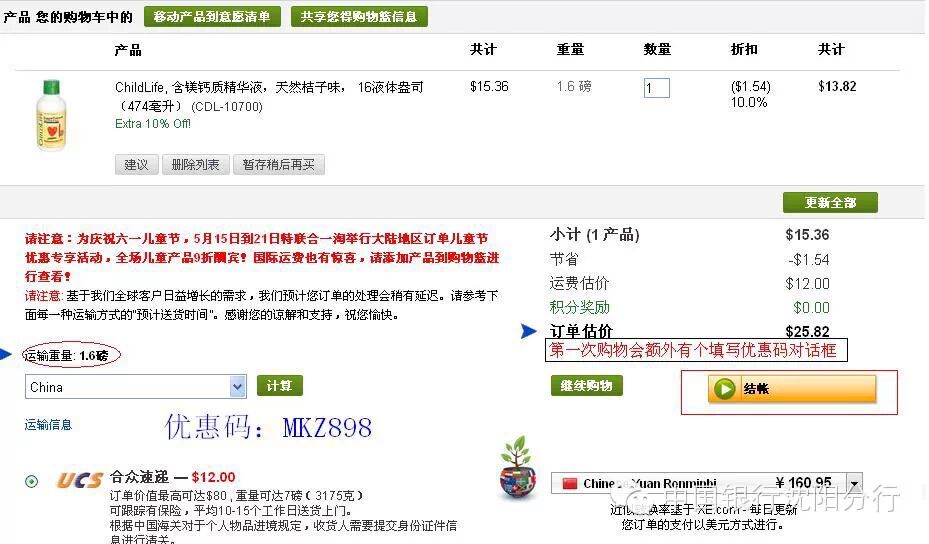Click the $13.82 item total
Image resolution: width=929 pixels, height=544 pixels.
pos(837,87)
